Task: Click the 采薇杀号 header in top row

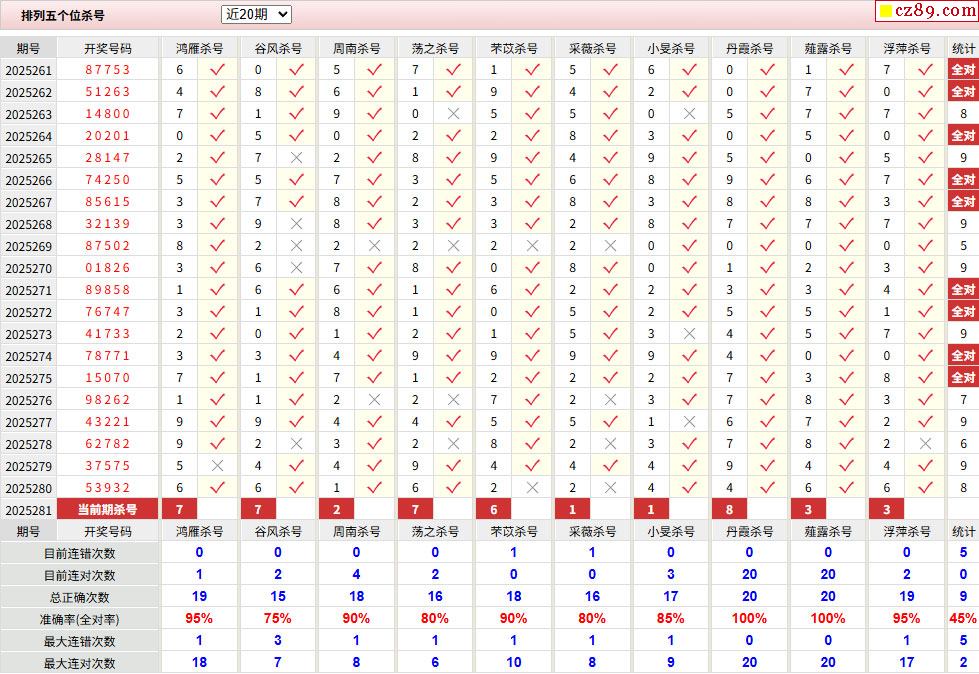Action: tap(592, 48)
